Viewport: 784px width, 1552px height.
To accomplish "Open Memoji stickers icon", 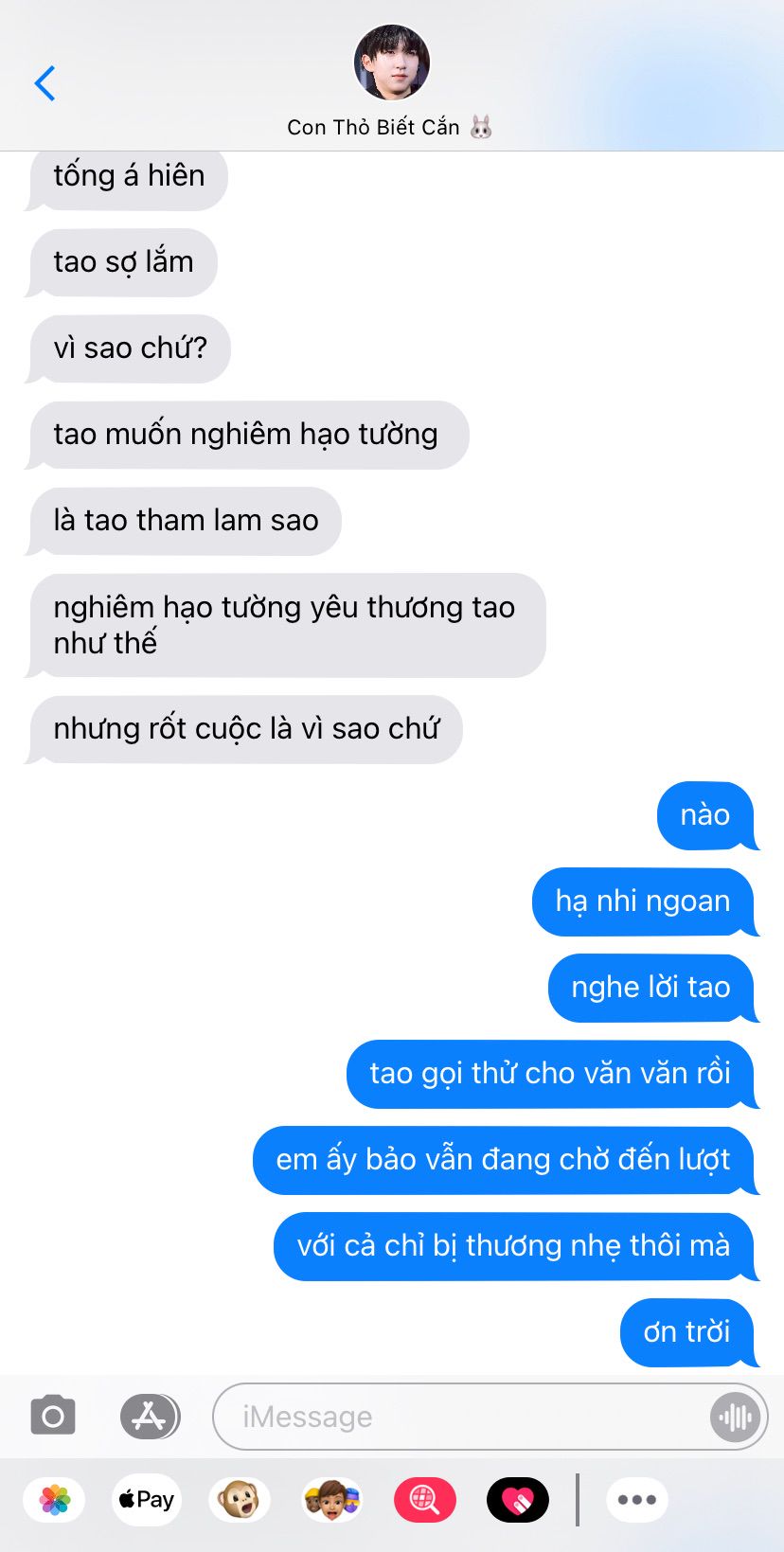I will coord(331,1500).
